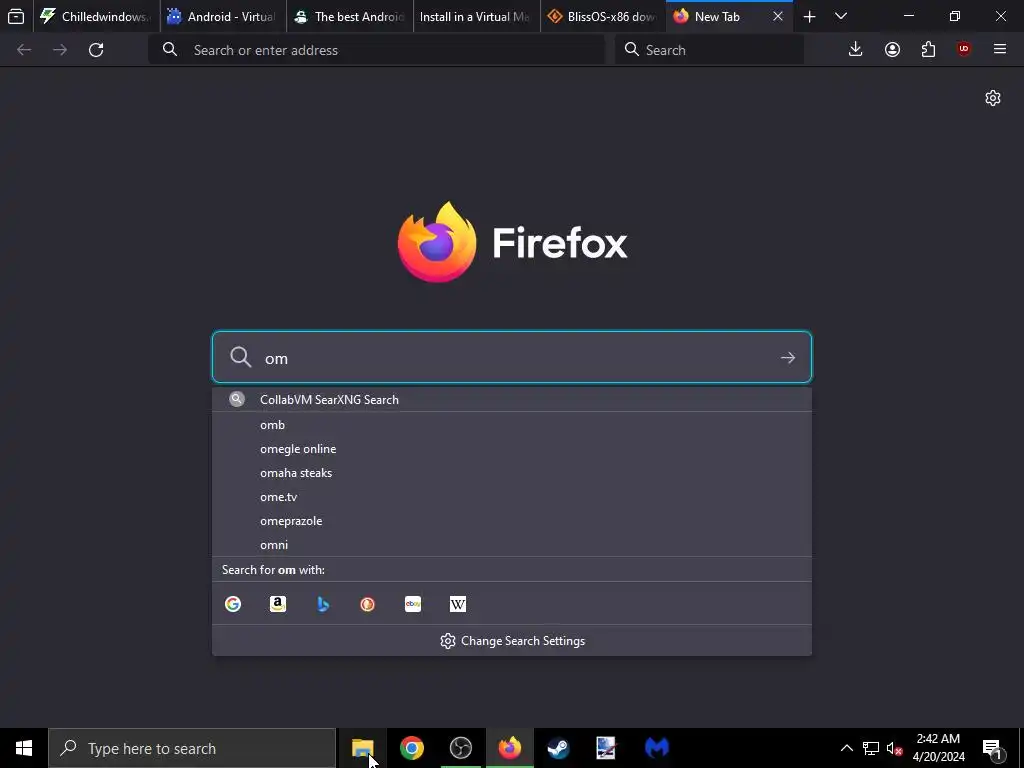Viewport: 1024px width, 768px height.
Task: Search for om with Google
Action: coord(233,604)
